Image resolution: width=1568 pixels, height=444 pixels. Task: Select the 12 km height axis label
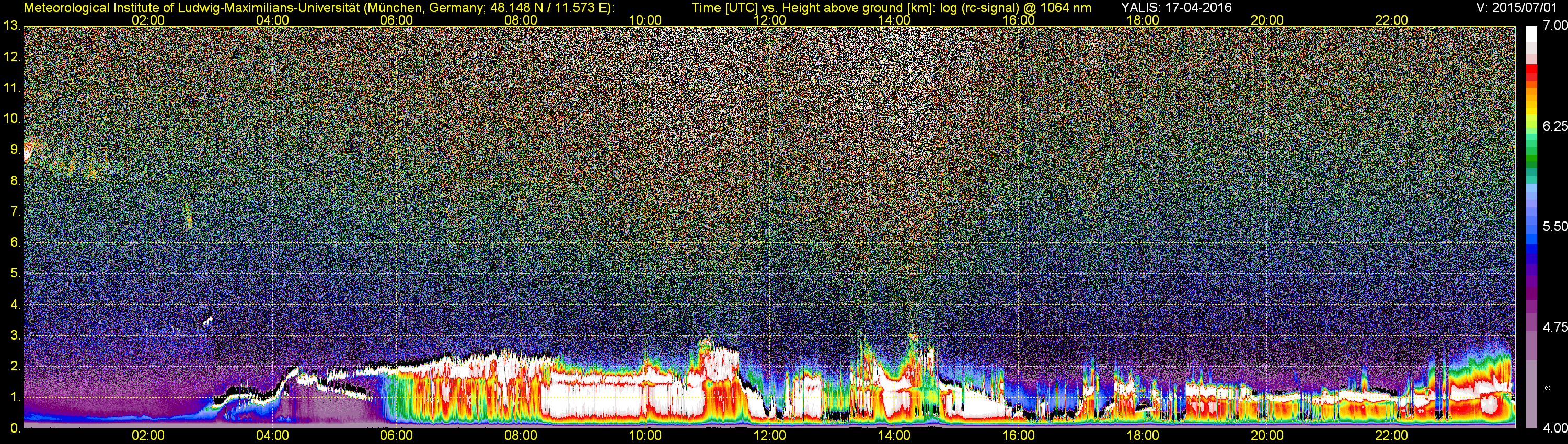click(11, 57)
